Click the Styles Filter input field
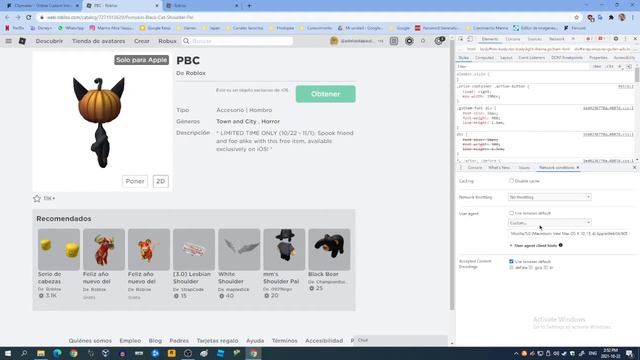Image resolution: width=640 pixels, height=360 pixels. click(522, 67)
